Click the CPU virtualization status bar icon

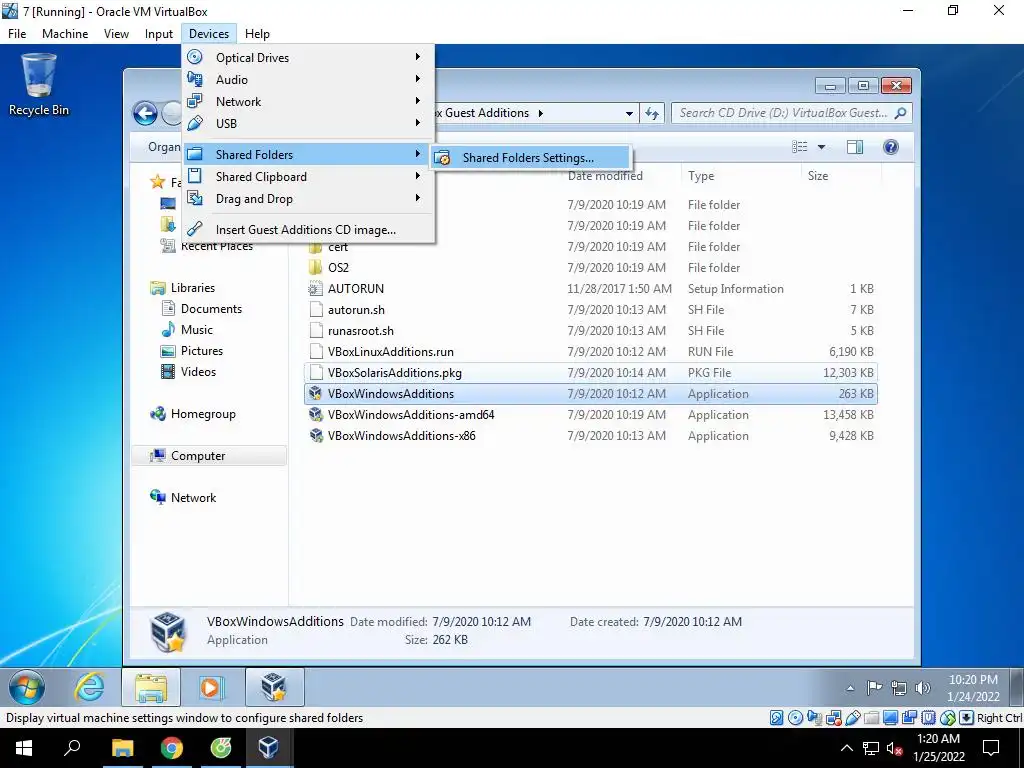[x=928, y=718]
